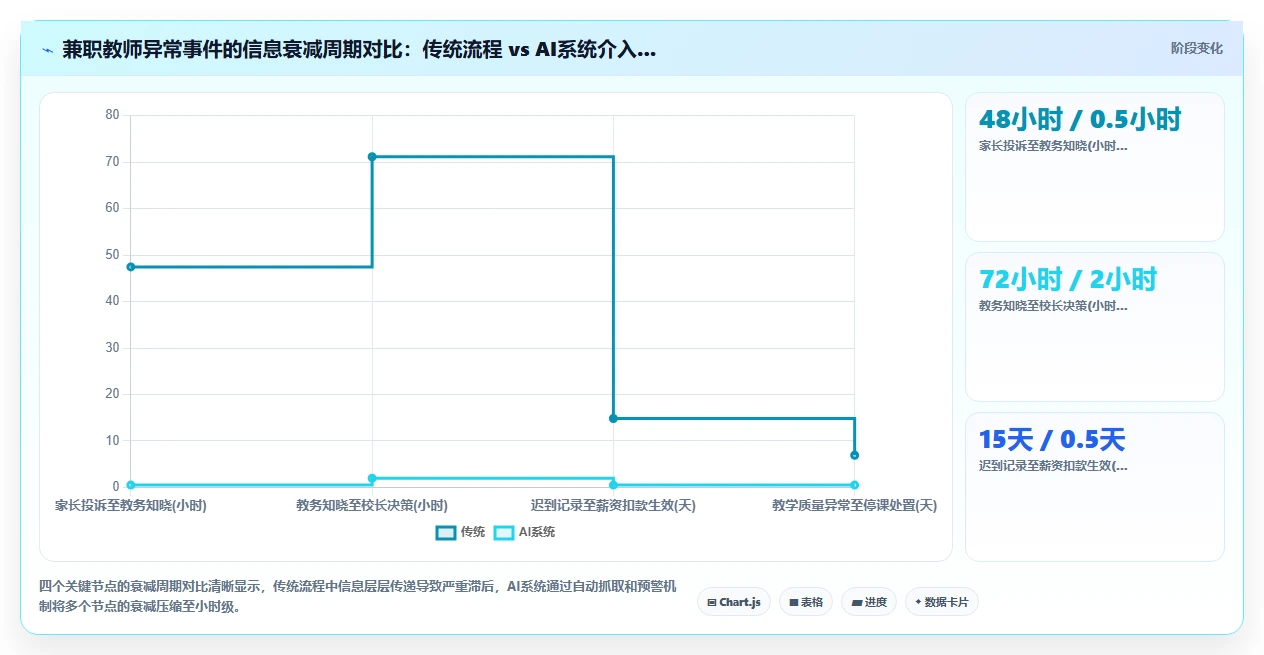Screen dimensions: 1264x655
Task: Click the 传统 data point at 47.5 start
Action: 131,267
